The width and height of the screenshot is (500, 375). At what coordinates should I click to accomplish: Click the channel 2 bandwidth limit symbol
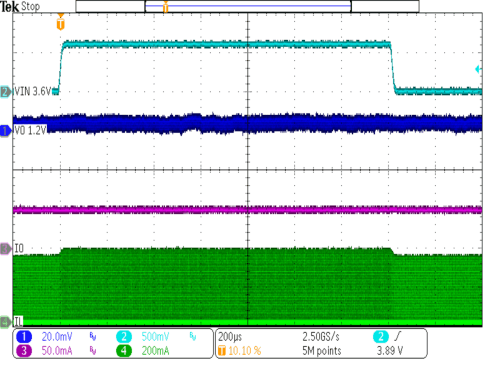click(x=193, y=337)
